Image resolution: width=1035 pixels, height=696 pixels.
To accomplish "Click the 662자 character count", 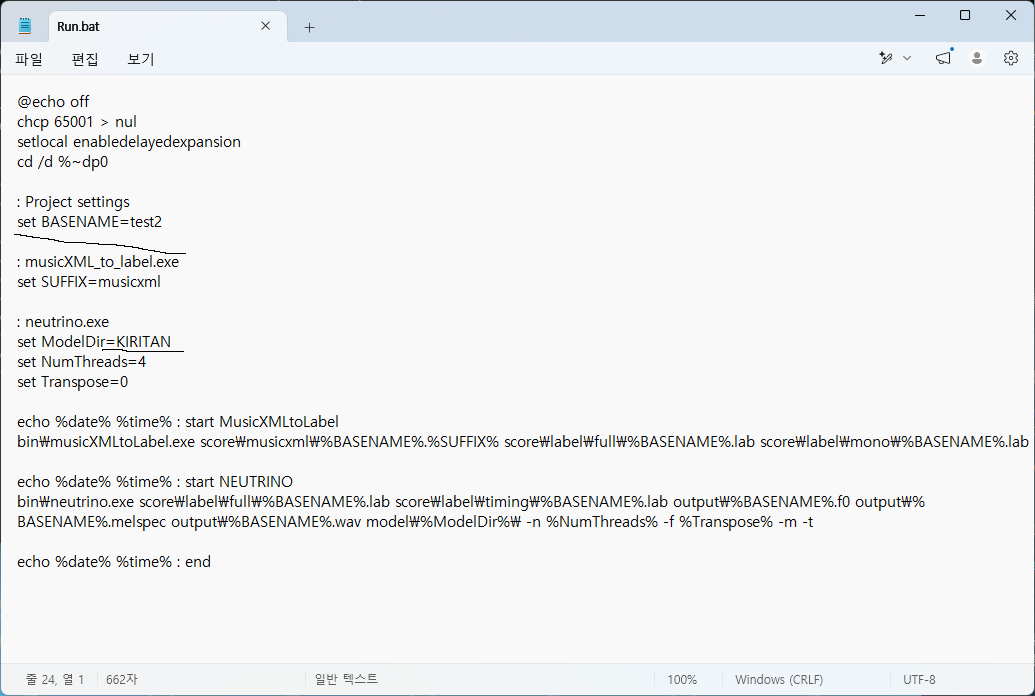I will point(121,679).
